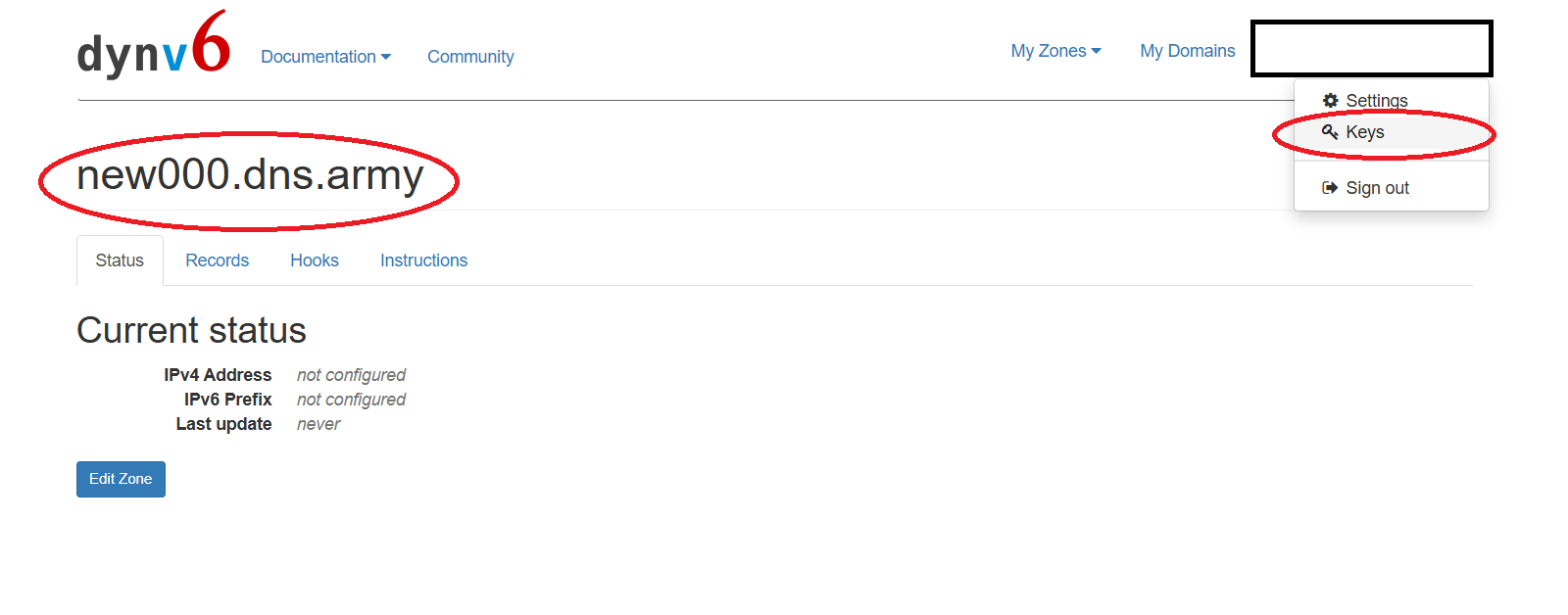Open the blacked-out account menu
This screenshot has height=615, width=1568.
tap(1371, 49)
